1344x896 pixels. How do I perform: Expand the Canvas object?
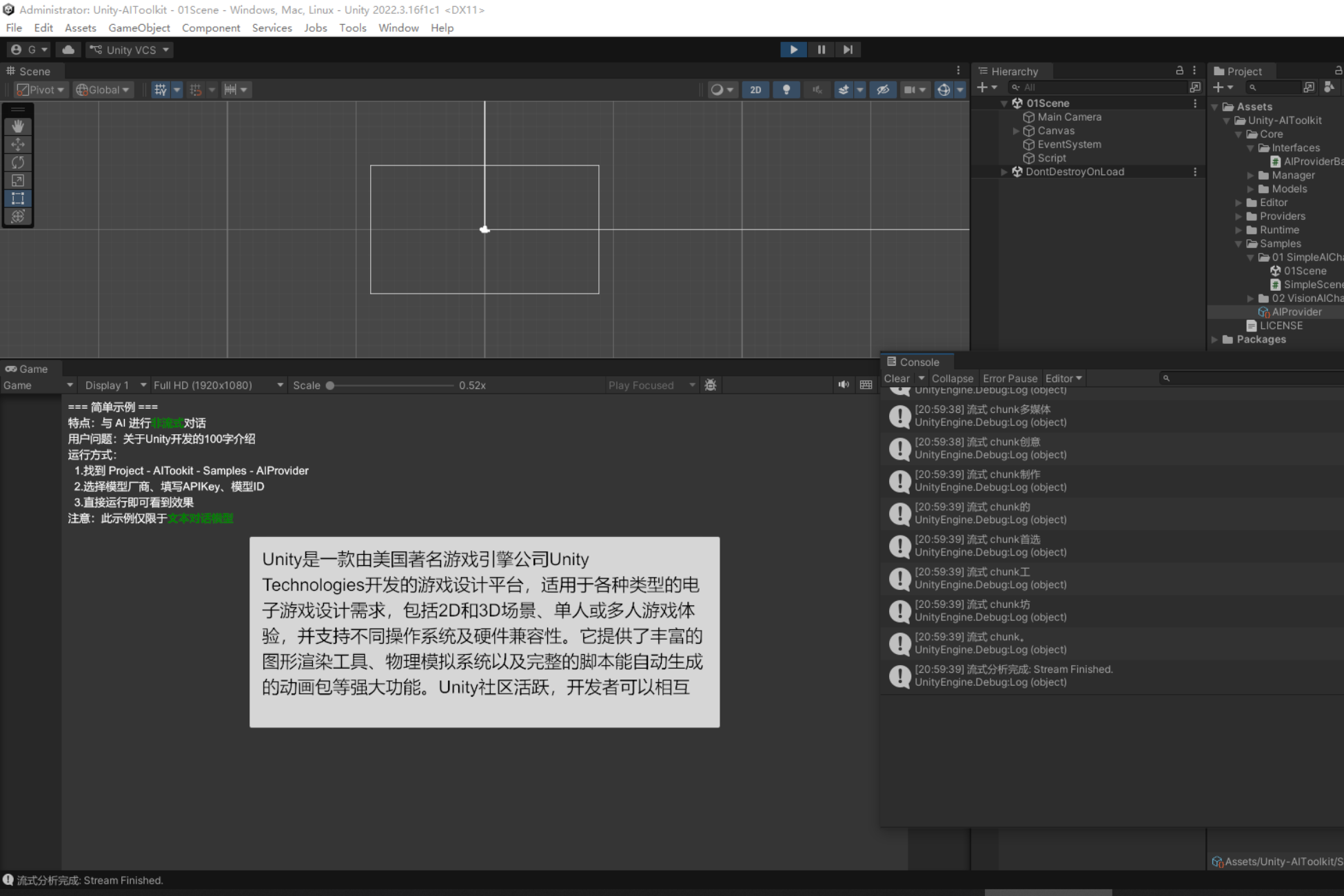[x=1016, y=131]
